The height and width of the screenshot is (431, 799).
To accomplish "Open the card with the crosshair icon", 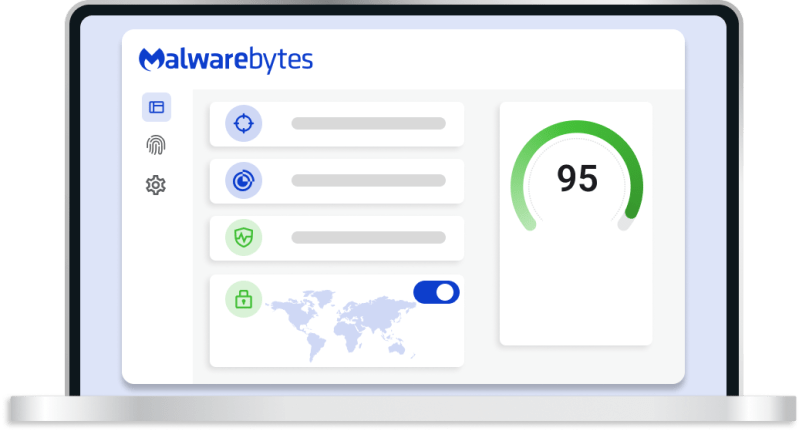I will [337, 124].
